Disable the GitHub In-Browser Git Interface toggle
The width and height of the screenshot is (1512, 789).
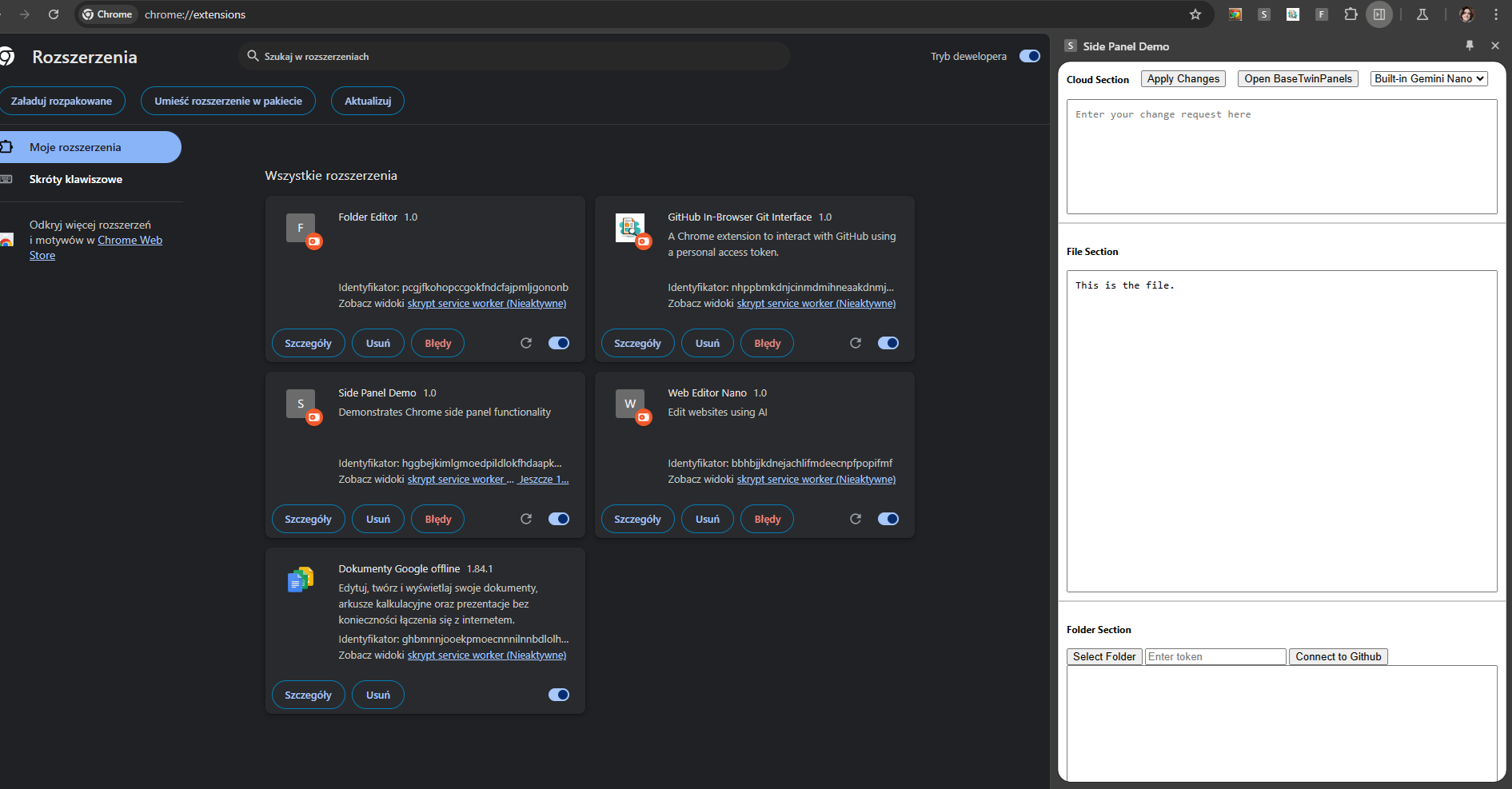pos(888,343)
